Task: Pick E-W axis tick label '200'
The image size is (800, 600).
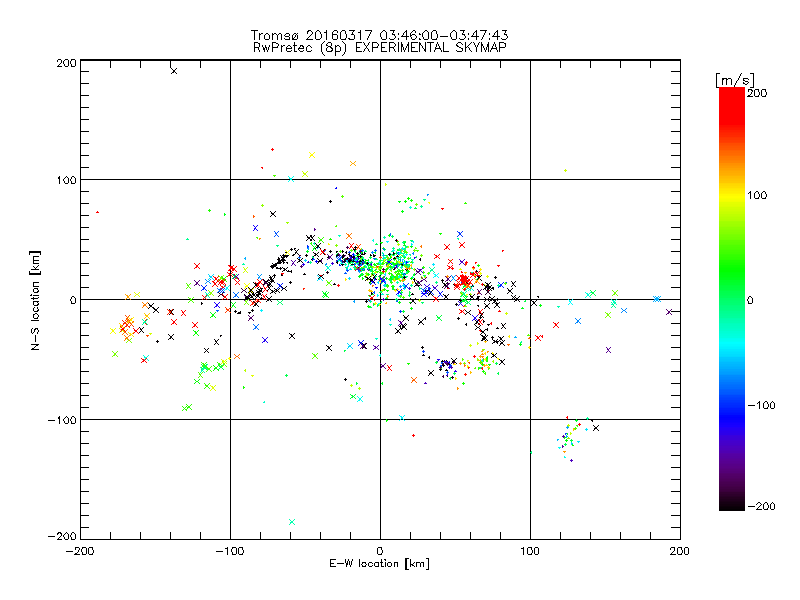Action: tap(680, 551)
